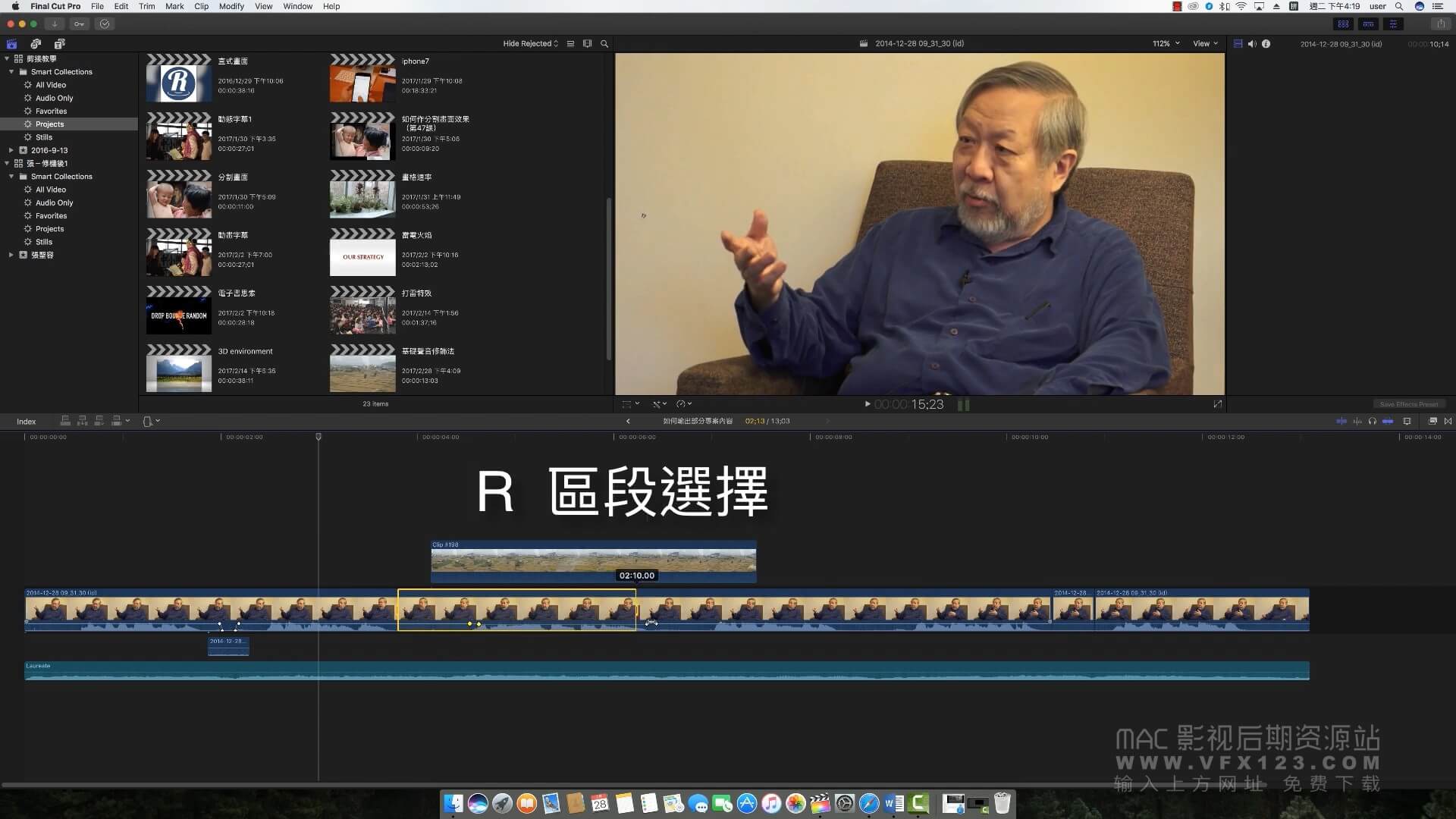The height and width of the screenshot is (819, 1456).
Task: Enter full-screen viewer playback
Action: [x=1217, y=404]
